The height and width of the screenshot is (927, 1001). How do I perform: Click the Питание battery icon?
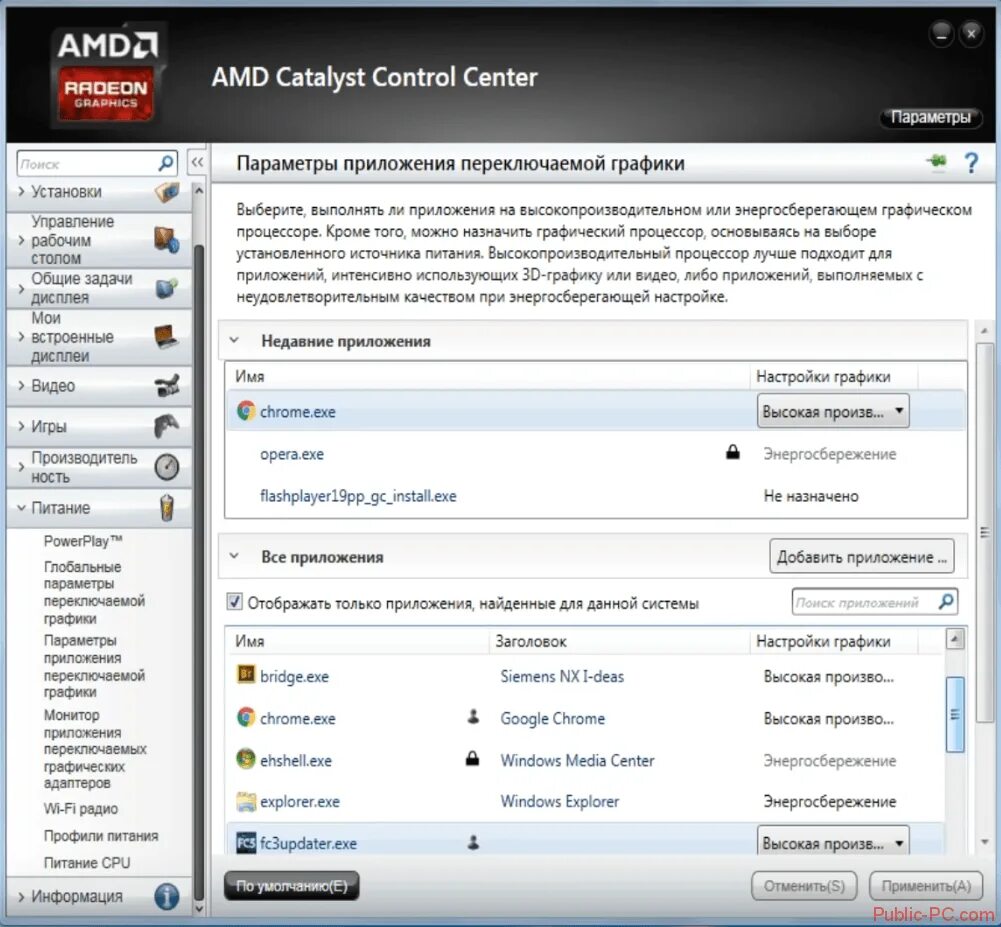coord(167,508)
